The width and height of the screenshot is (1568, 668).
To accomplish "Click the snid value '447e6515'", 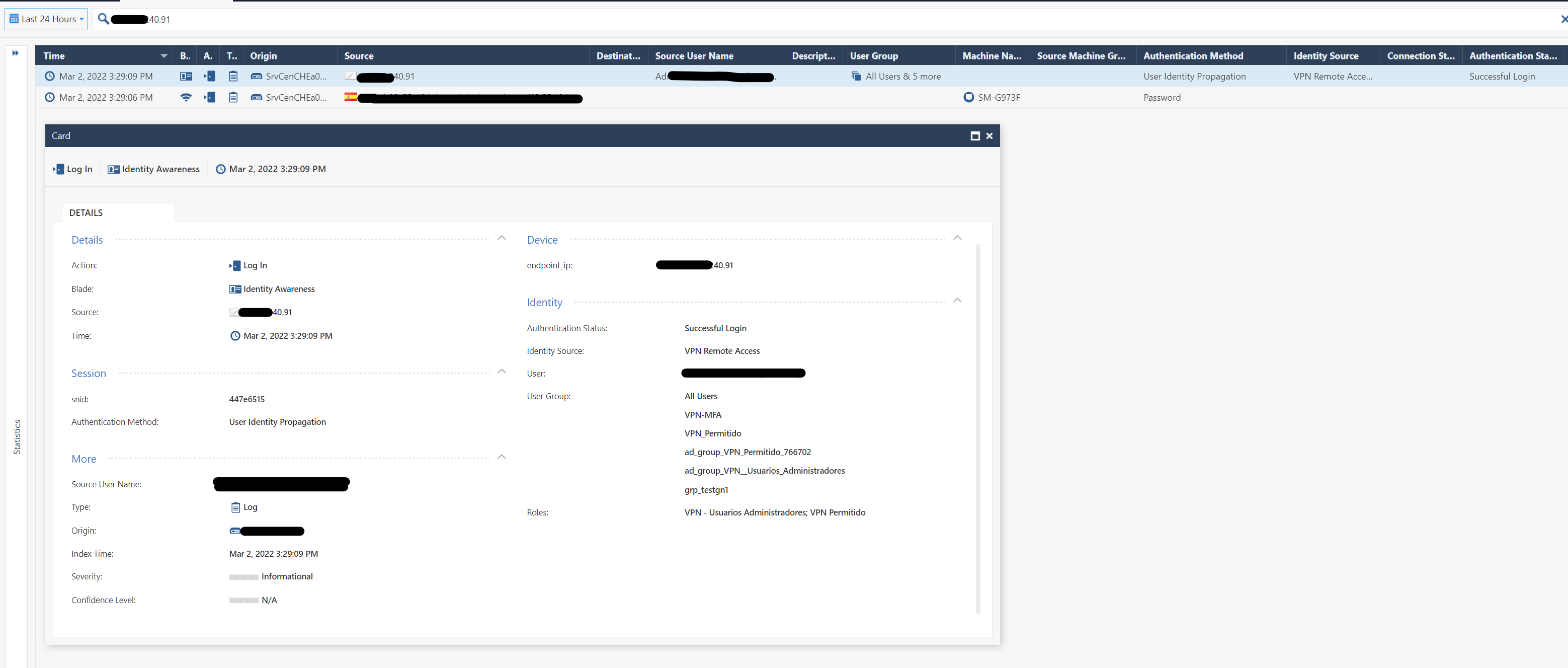I will 246,400.
